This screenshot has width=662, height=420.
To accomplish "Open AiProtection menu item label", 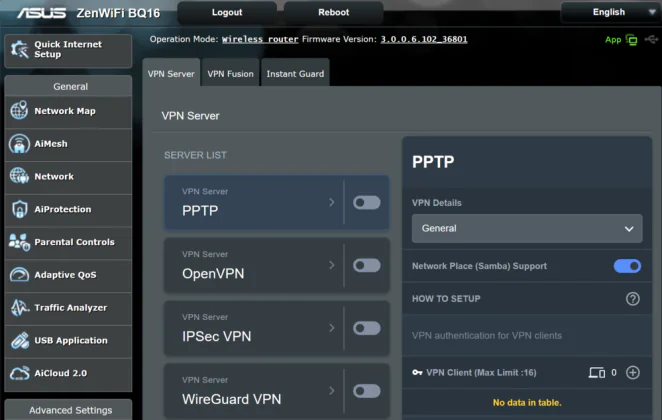I will 62,209.
